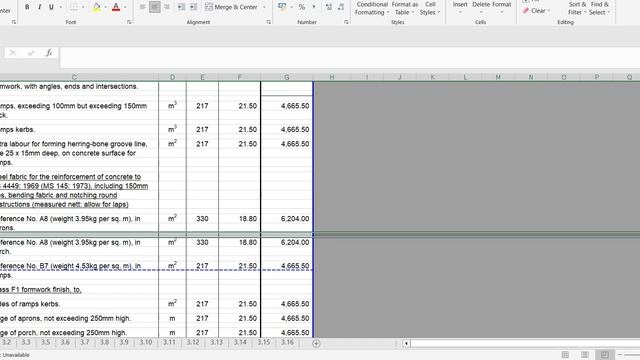
Task: Switch to sheet tab 3.12
Action: point(193,342)
